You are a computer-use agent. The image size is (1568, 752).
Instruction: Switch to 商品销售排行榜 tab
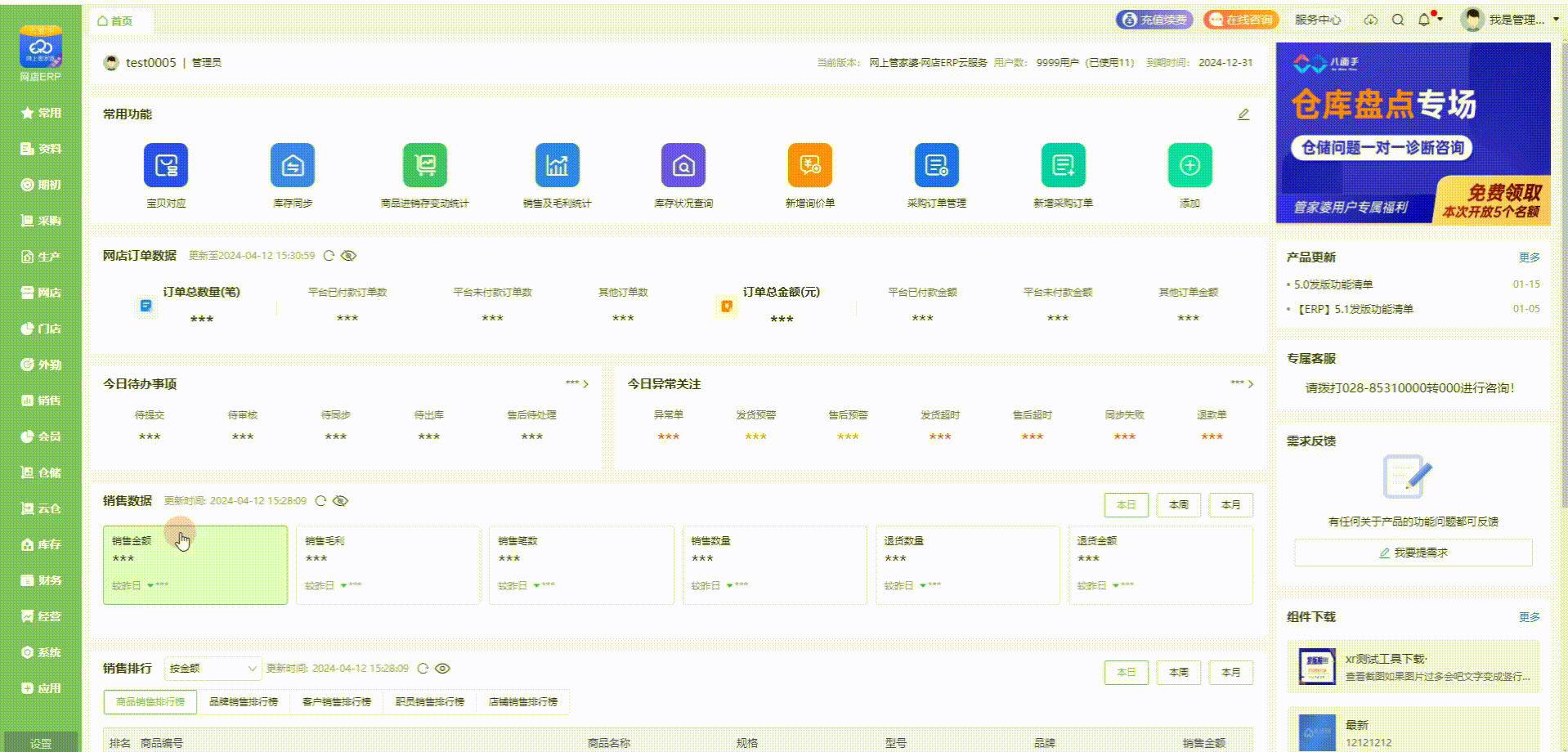[150, 702]
